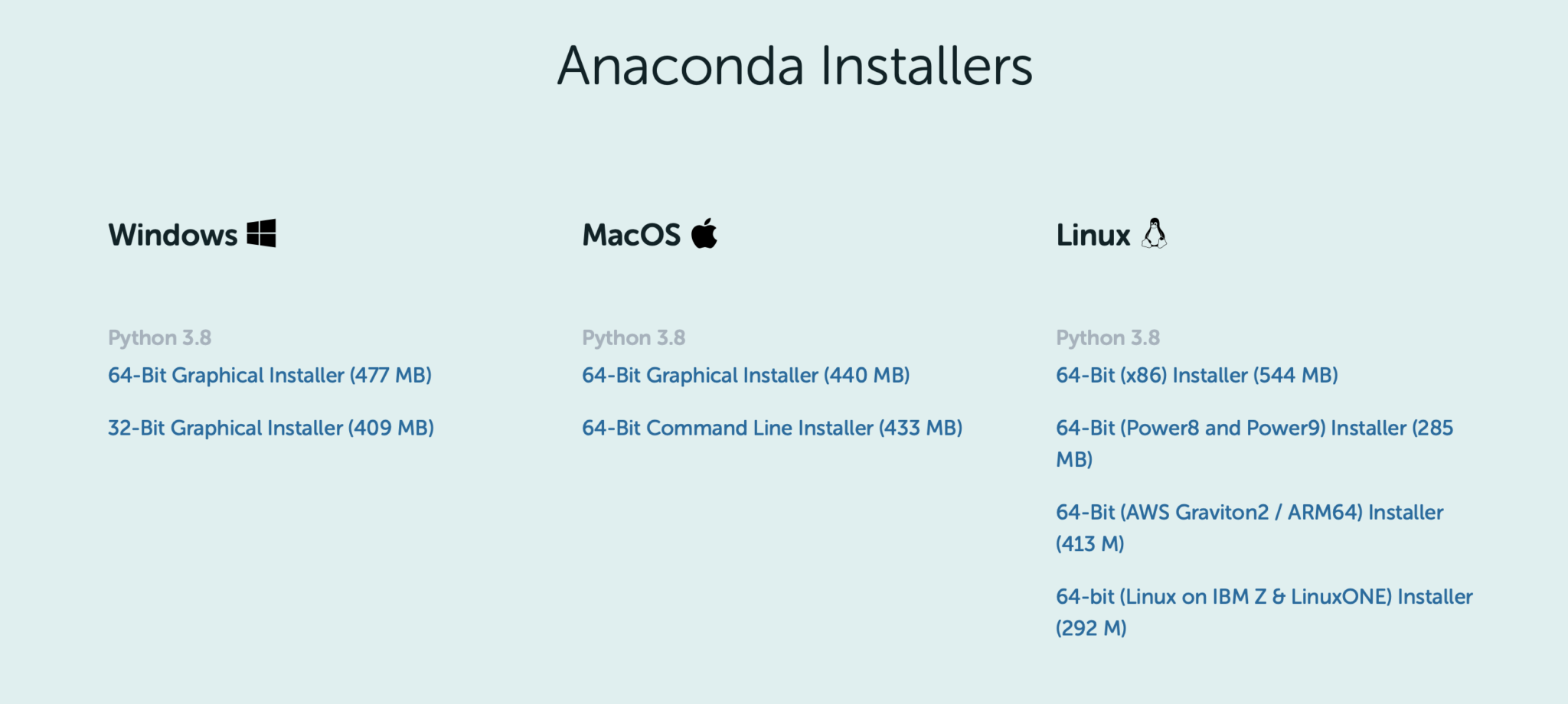Select the Python 3.8 label under Windows
Screen dimensions: 1568x704
pos(161,337)
